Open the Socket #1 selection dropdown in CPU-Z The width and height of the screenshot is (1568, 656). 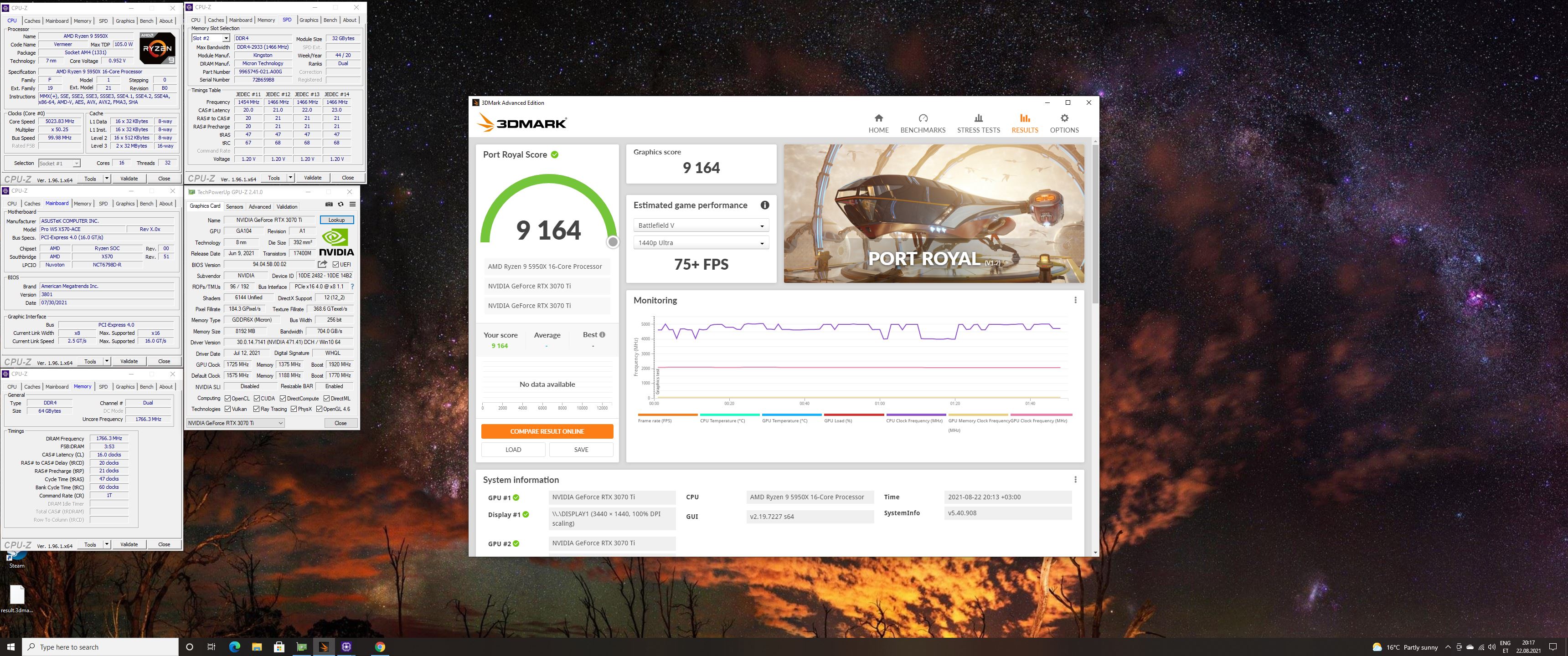click(59, 163)
